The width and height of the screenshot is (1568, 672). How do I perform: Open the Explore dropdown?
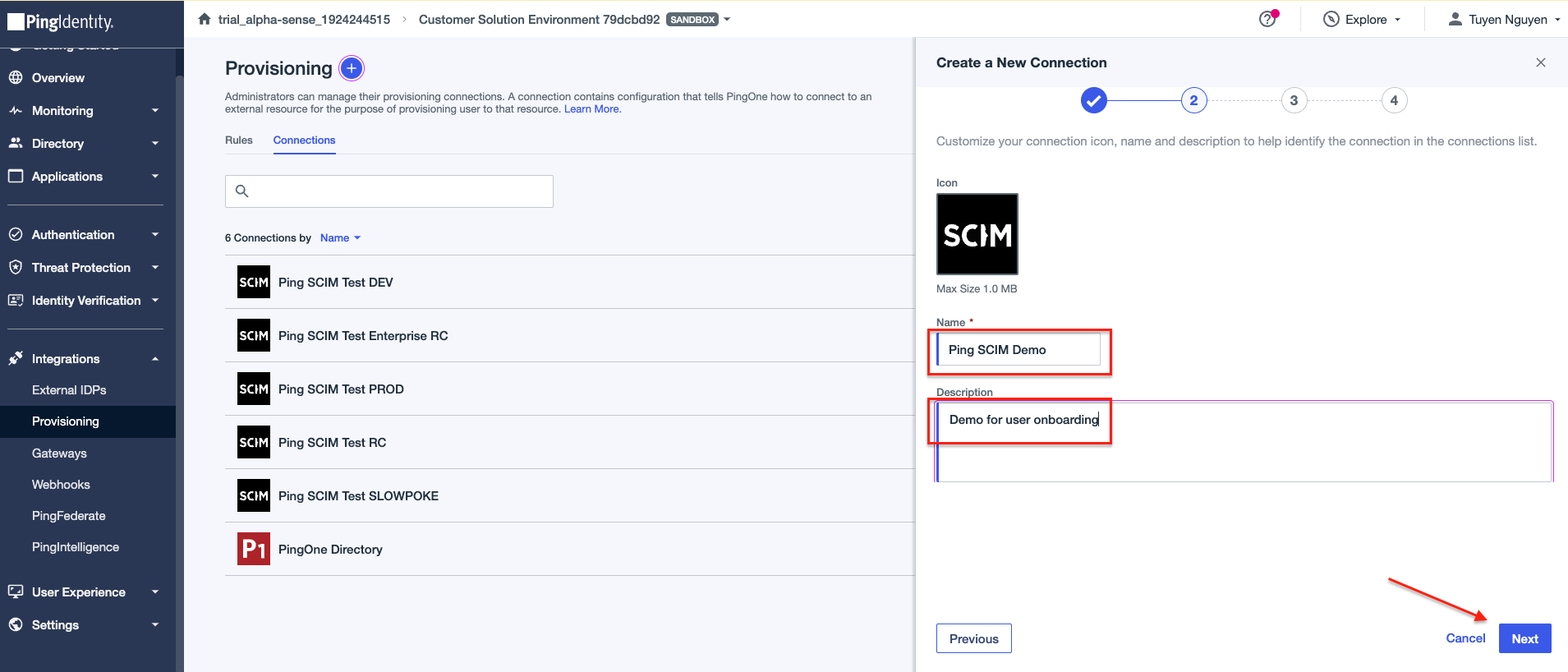1363,19
